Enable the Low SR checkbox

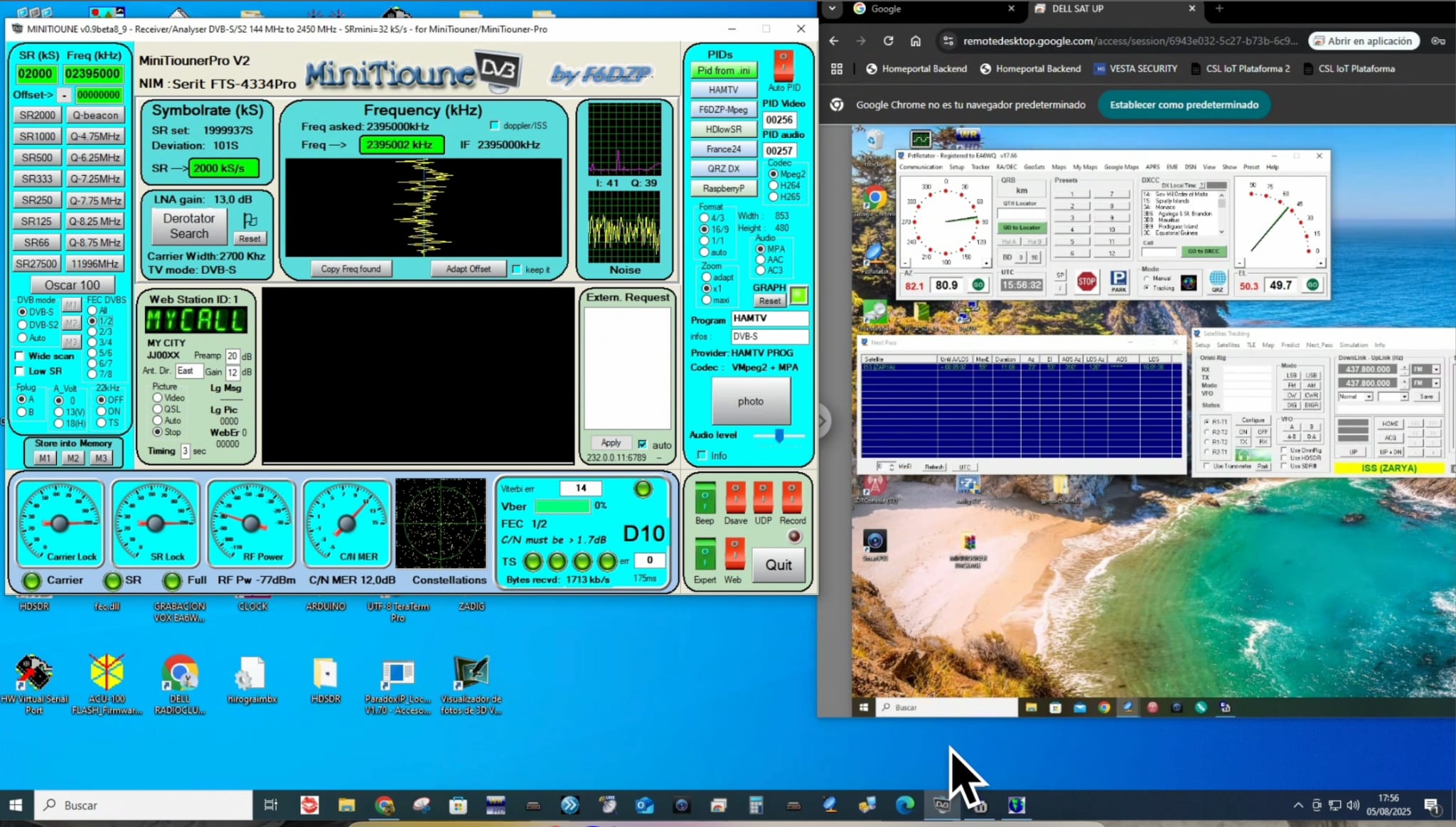click(20, 371)
